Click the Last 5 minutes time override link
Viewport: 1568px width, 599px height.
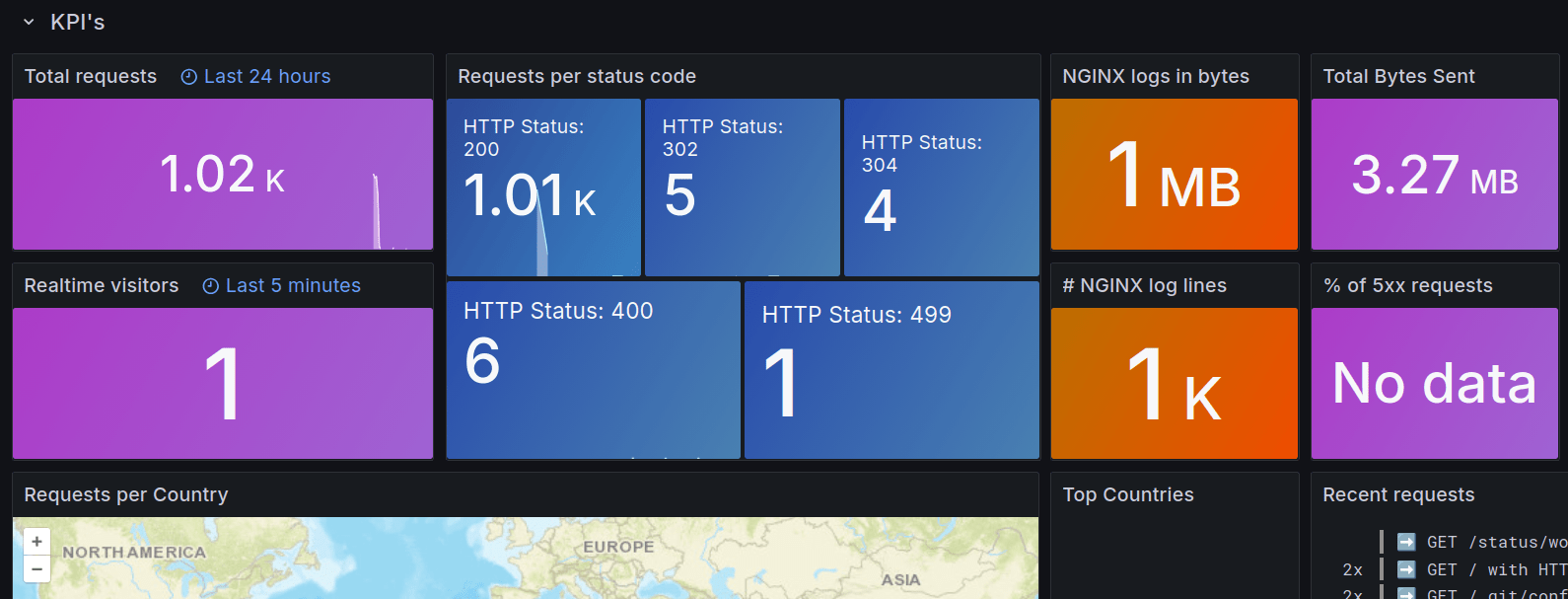click(x=293, y=286)
